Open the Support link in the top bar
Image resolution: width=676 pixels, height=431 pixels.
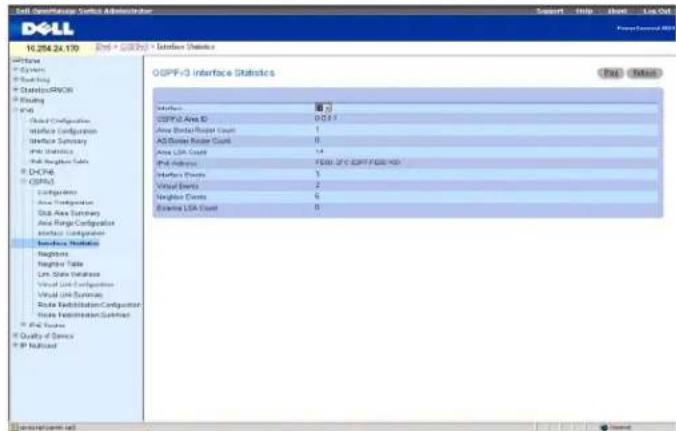[x=550, y=11]
